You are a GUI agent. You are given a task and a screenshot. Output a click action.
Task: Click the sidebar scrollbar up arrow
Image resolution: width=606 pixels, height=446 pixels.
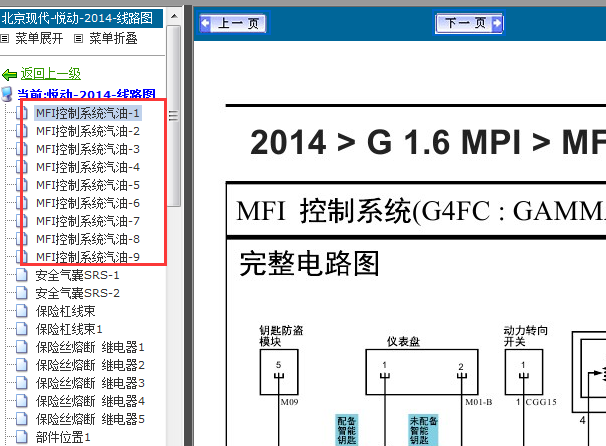click(174, 16)
